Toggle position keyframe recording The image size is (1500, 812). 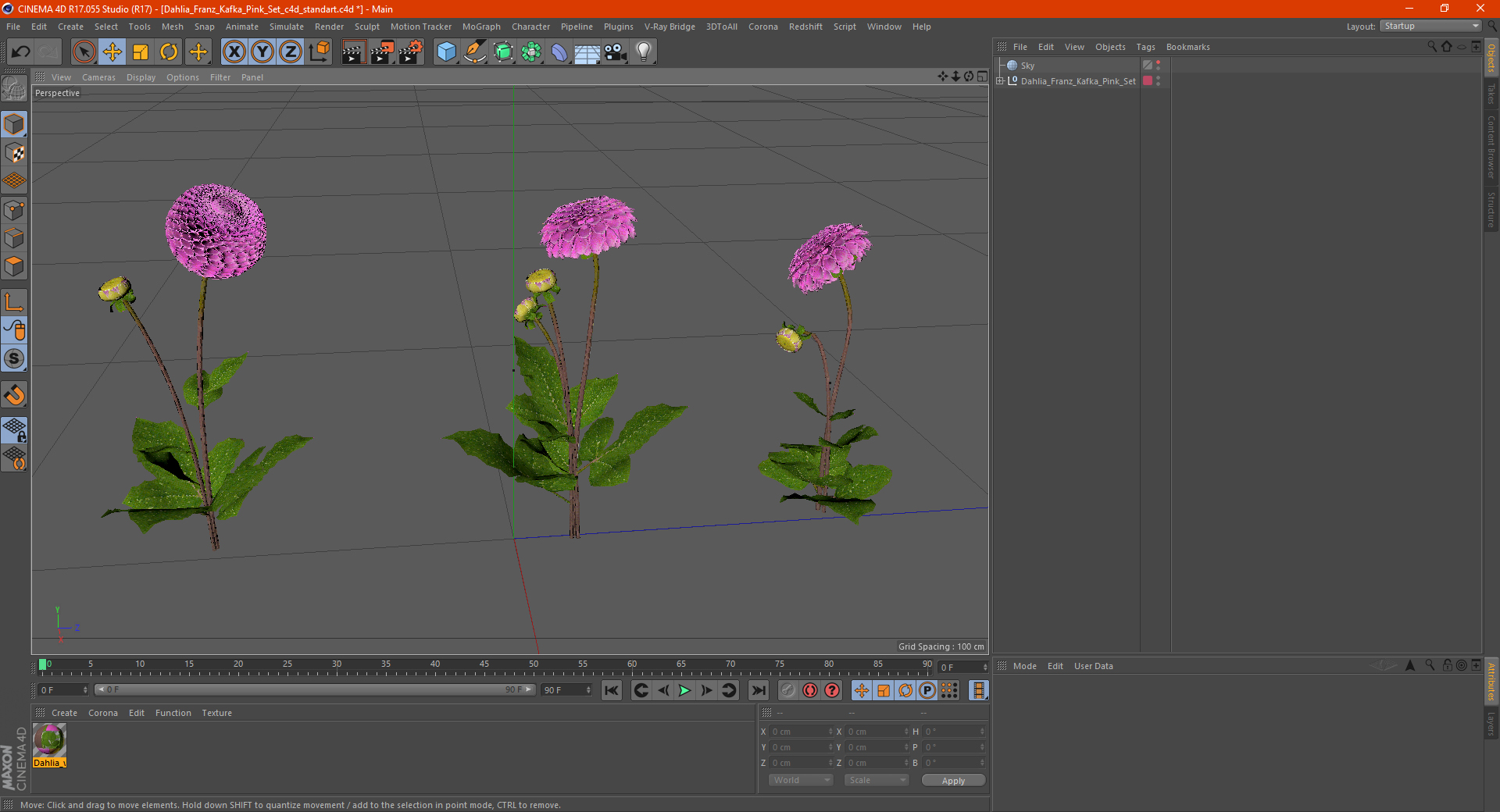(862, 690)
